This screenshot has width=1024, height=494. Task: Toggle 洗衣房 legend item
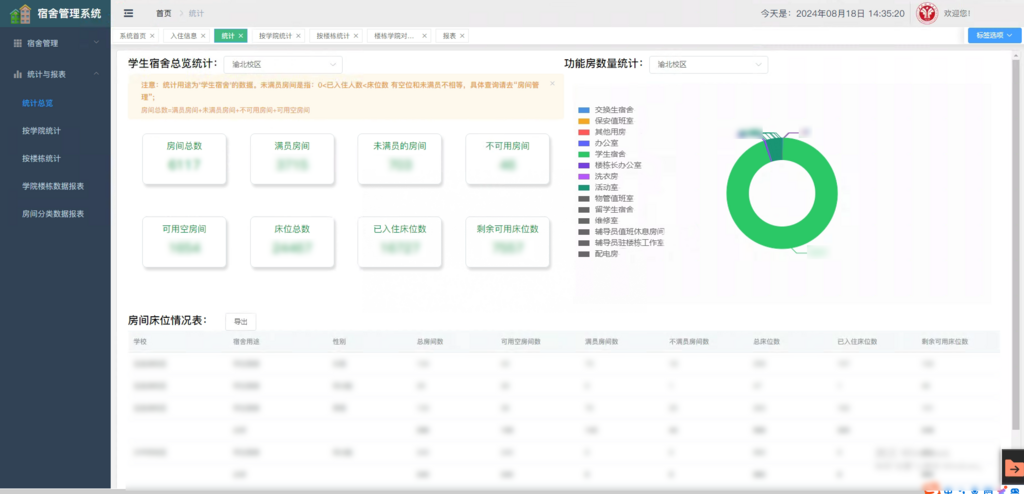(x=598, y=176)
